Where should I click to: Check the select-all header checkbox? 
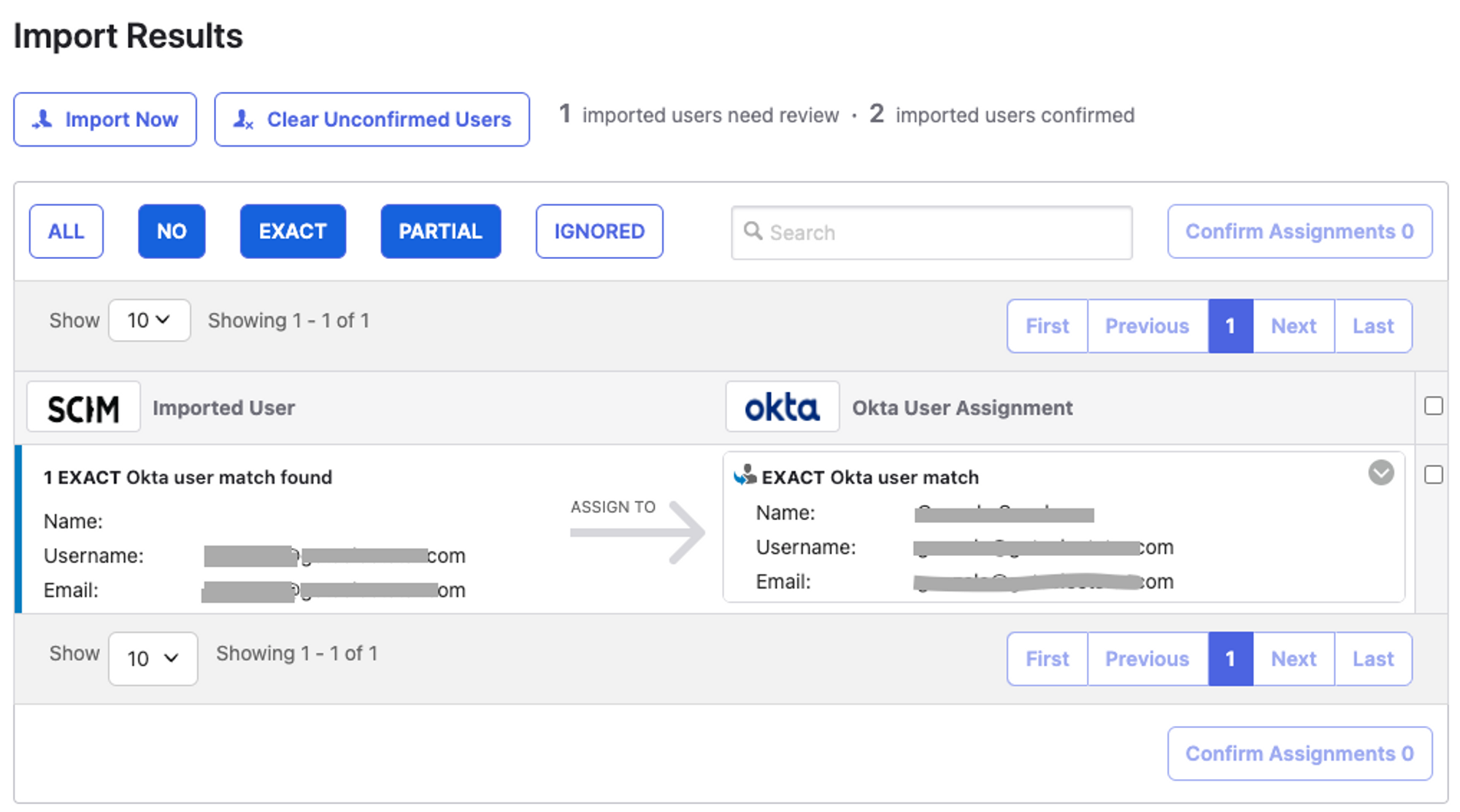click(1433, 406)
